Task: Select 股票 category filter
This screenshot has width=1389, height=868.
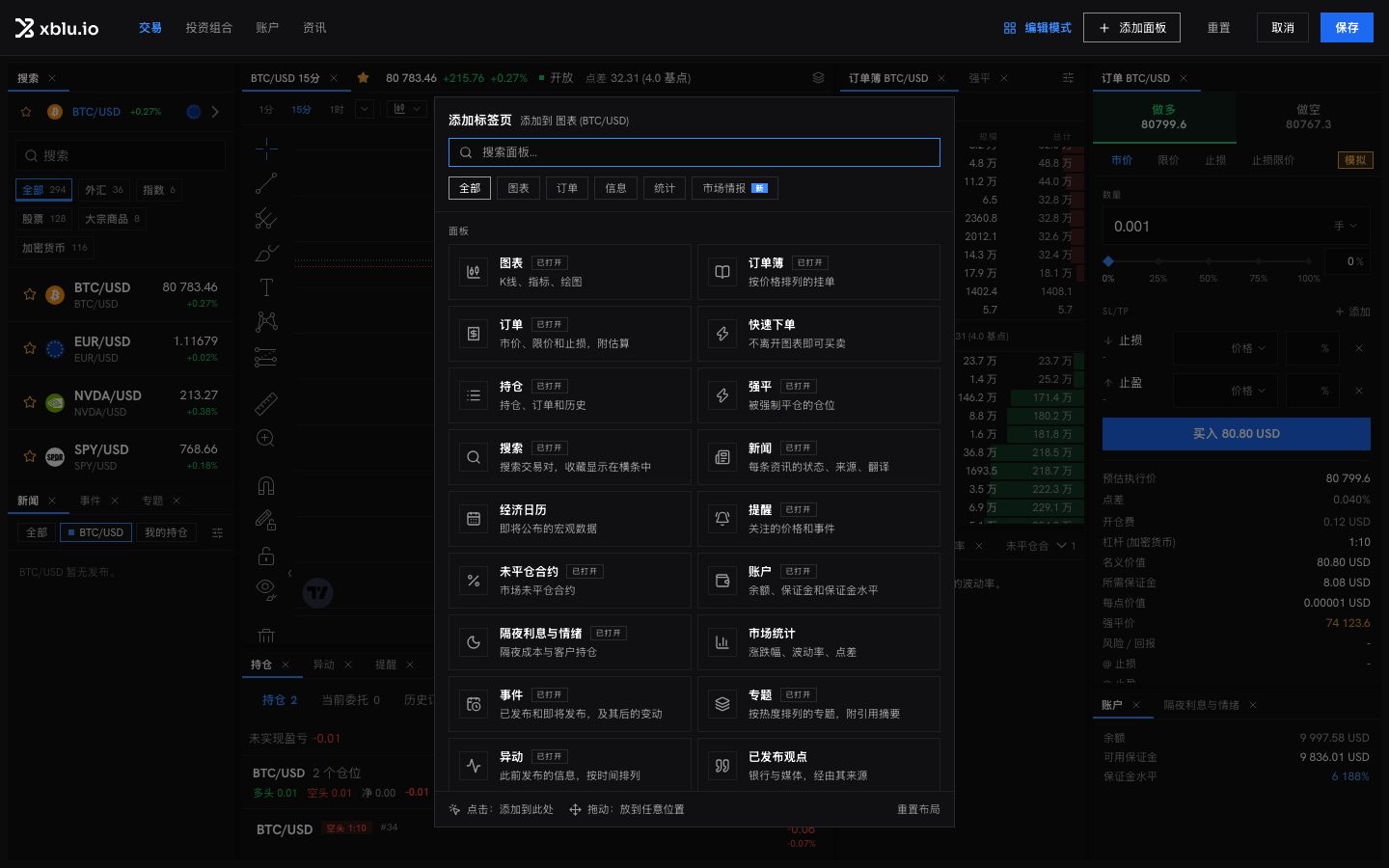Action: 44,219
